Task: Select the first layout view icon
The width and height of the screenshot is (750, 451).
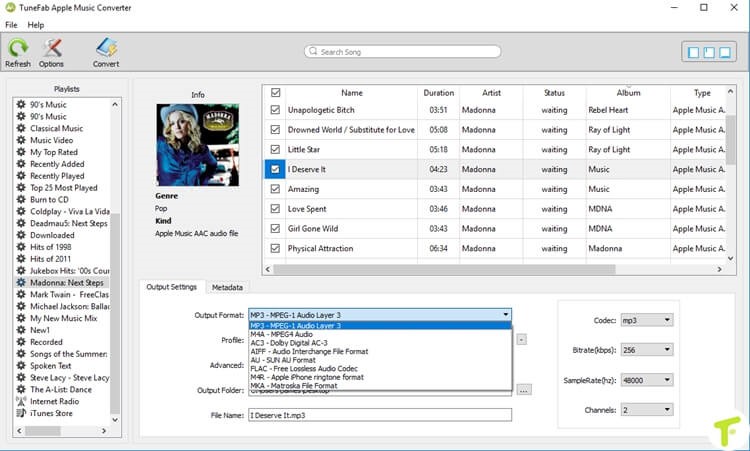Action: click(693, 52)
